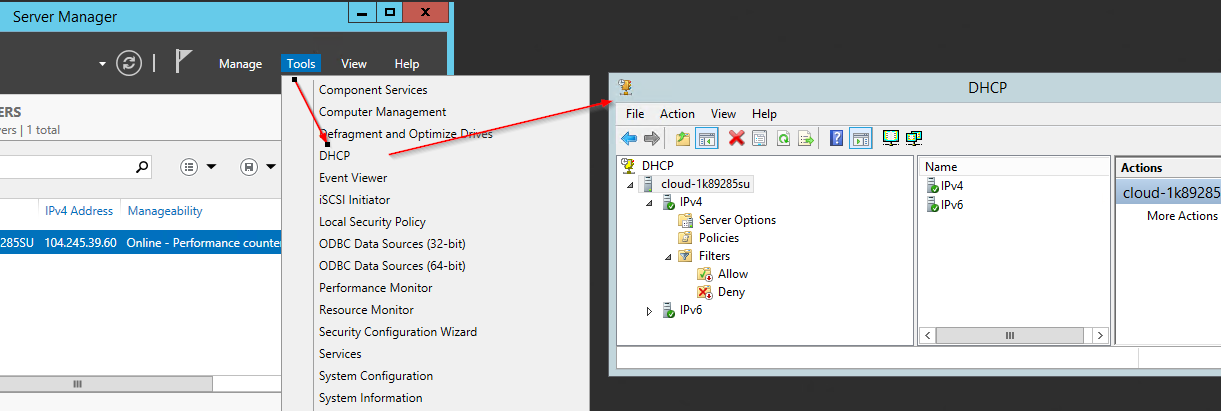
Task: Click the notifications flag in Server Manager
Action: (x=183, y=62)
